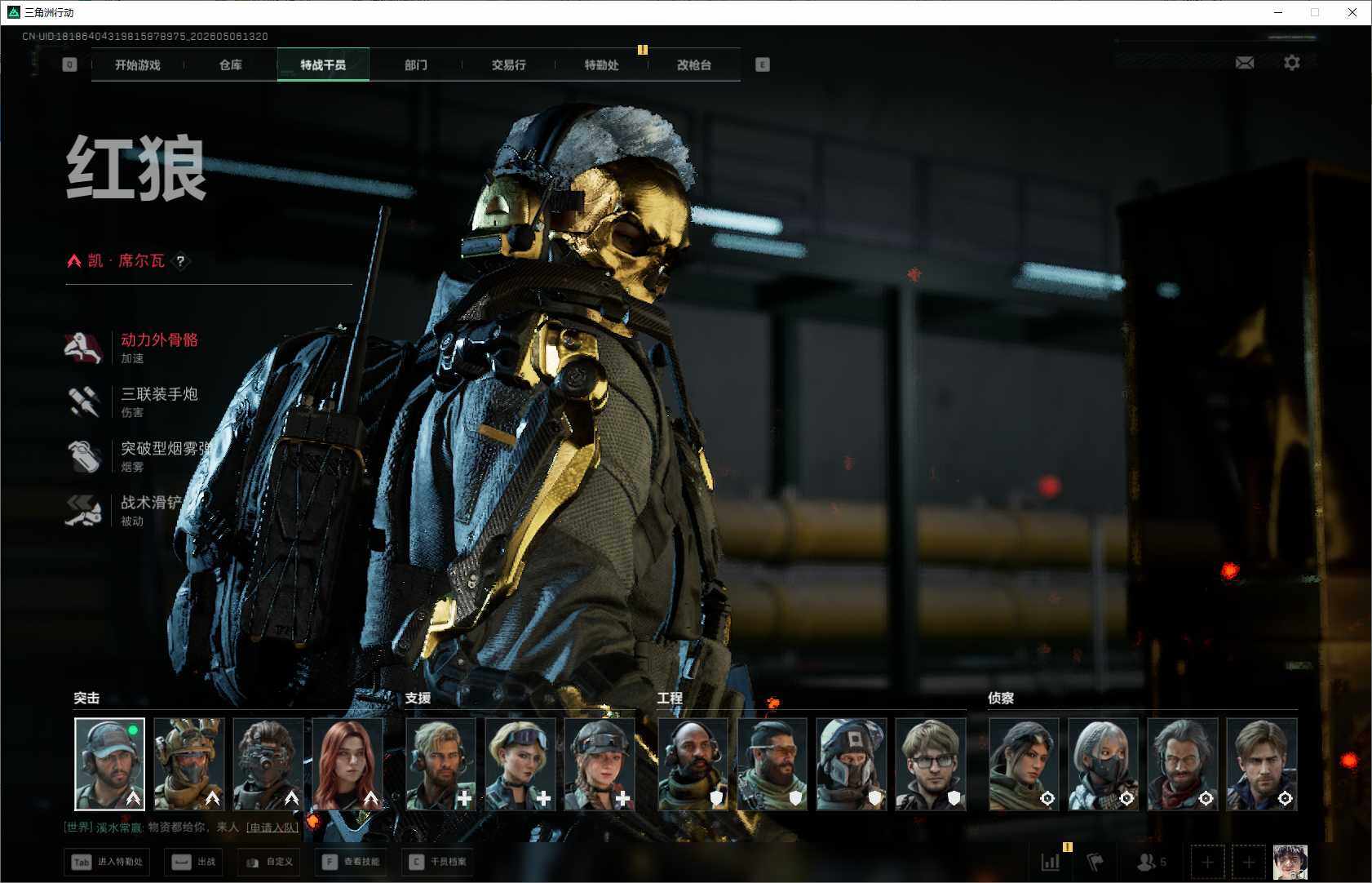Click the E key next-tab icon
Viewport: 1372px width, 883px height.
click(763, 64)
